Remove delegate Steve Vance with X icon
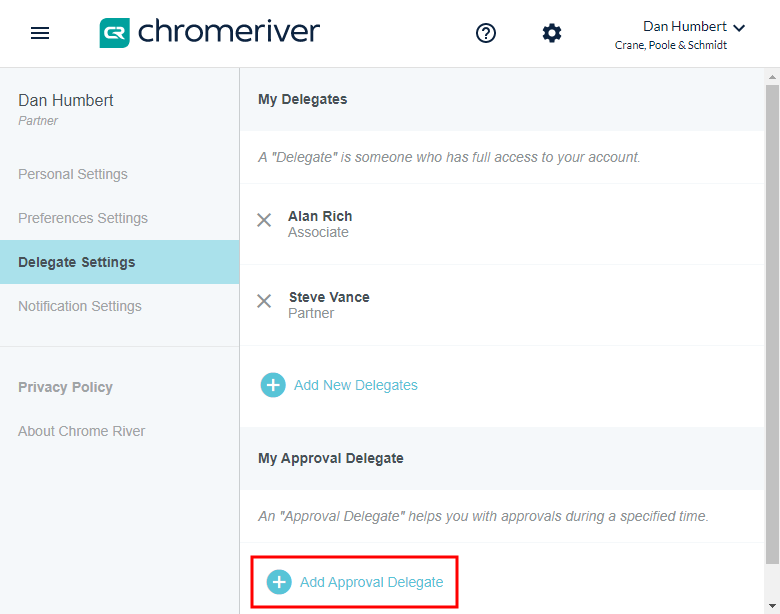Viewport: 780px width, 614px height. (x=264, y=301)
